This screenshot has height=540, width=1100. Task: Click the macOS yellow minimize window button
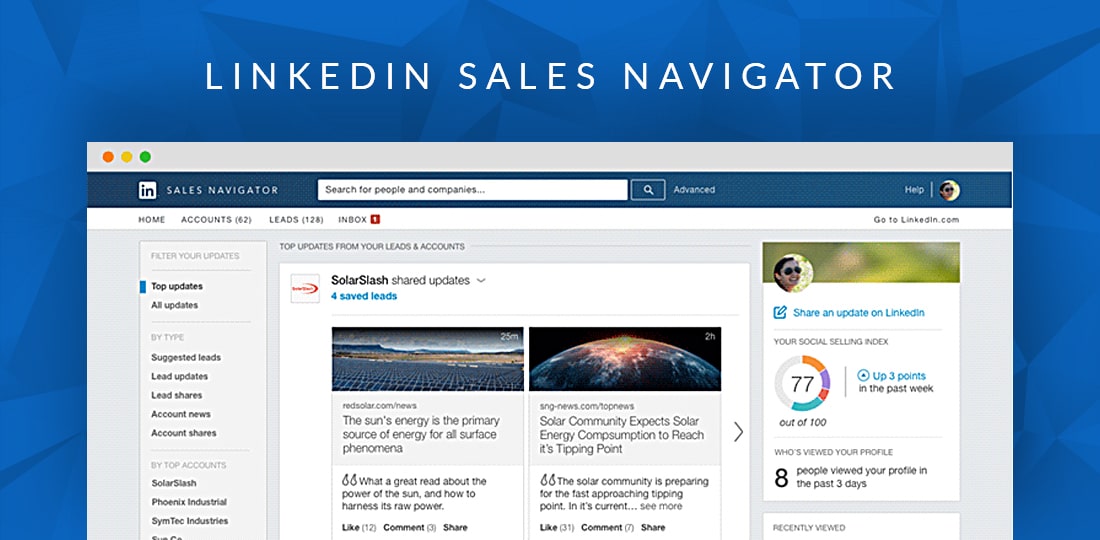click(127, 157)
